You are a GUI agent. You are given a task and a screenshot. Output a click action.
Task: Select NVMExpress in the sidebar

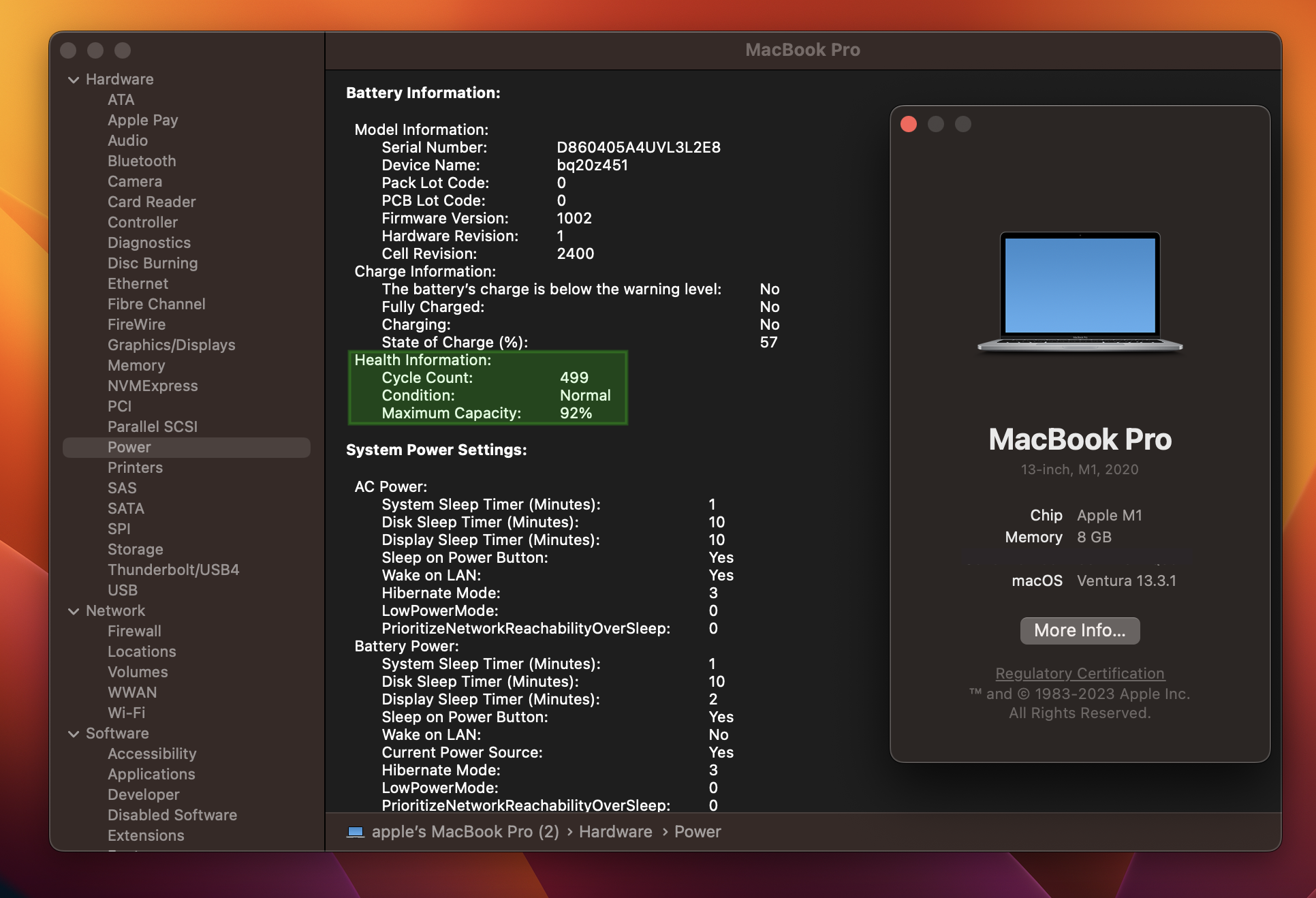coord(153,386)
